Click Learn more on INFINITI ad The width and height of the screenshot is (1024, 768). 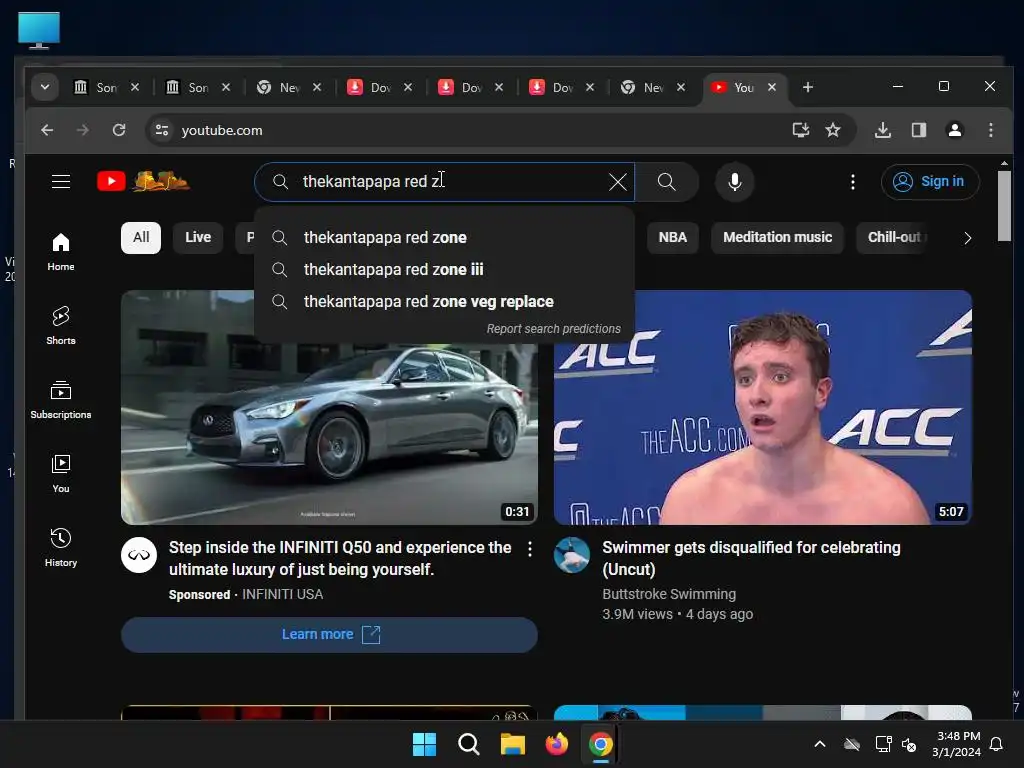pyautogui.click(x=329, y=634)
